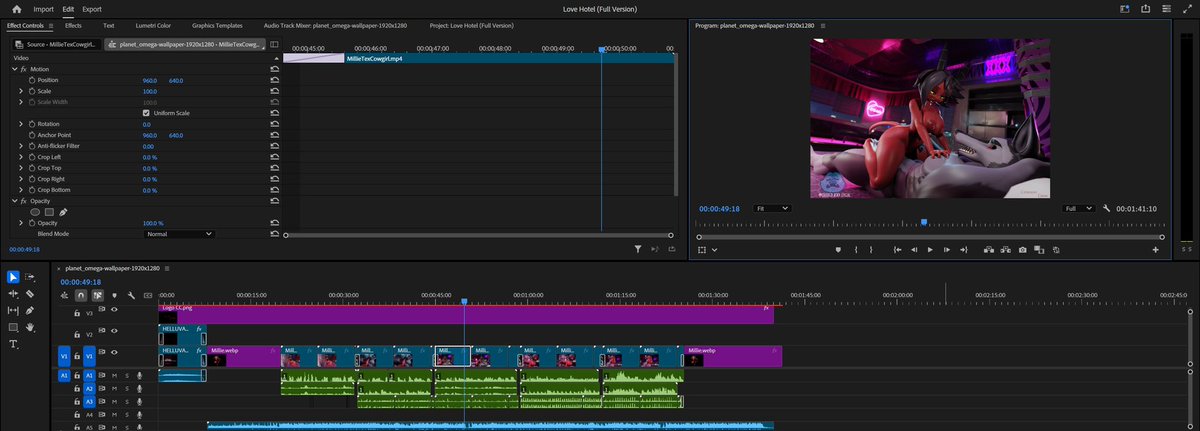Create an ellipse mask under Opacity
This screenshot has width=1200, height=431.
[x=35, y=212]
